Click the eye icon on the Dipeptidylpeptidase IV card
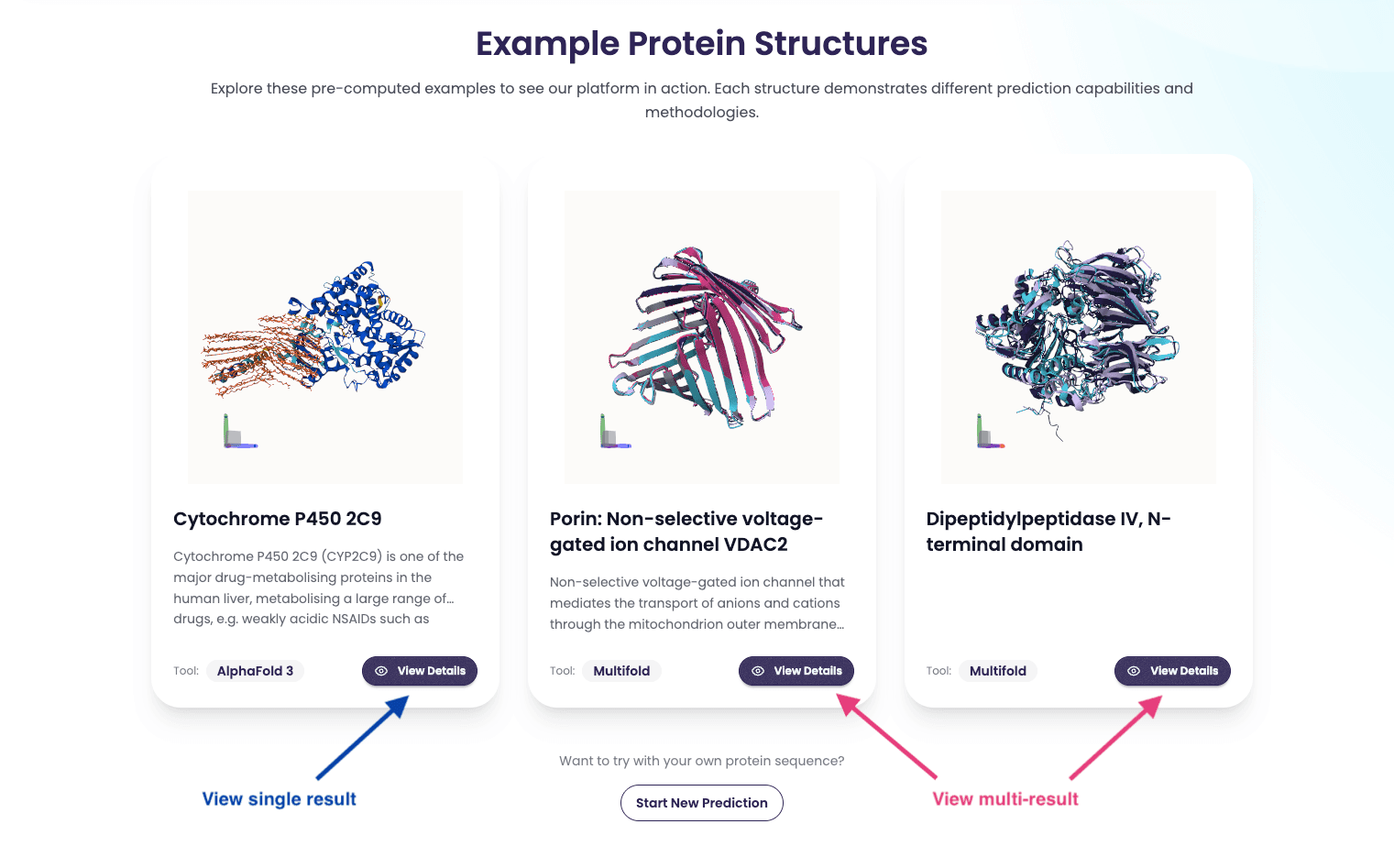 click(1134, 671)
